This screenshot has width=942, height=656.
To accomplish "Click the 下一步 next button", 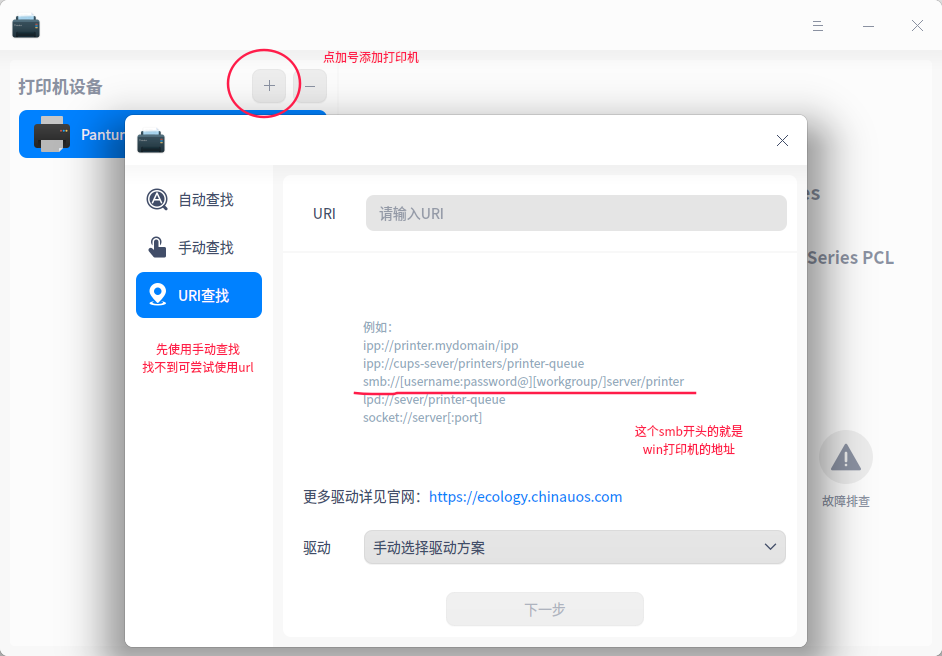I will click(x=544, y=609).
